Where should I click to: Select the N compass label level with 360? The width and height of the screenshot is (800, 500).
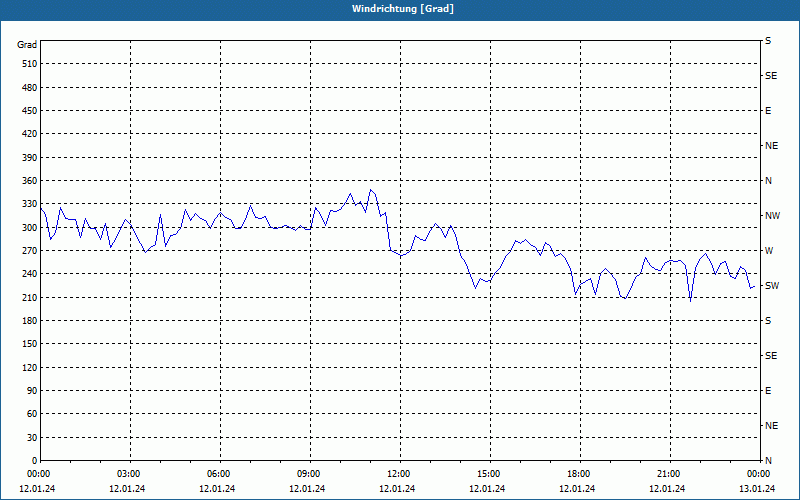click(768, 181)
